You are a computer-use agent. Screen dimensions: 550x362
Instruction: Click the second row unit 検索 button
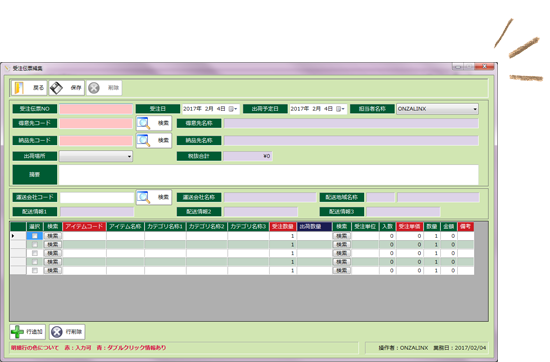342,244
